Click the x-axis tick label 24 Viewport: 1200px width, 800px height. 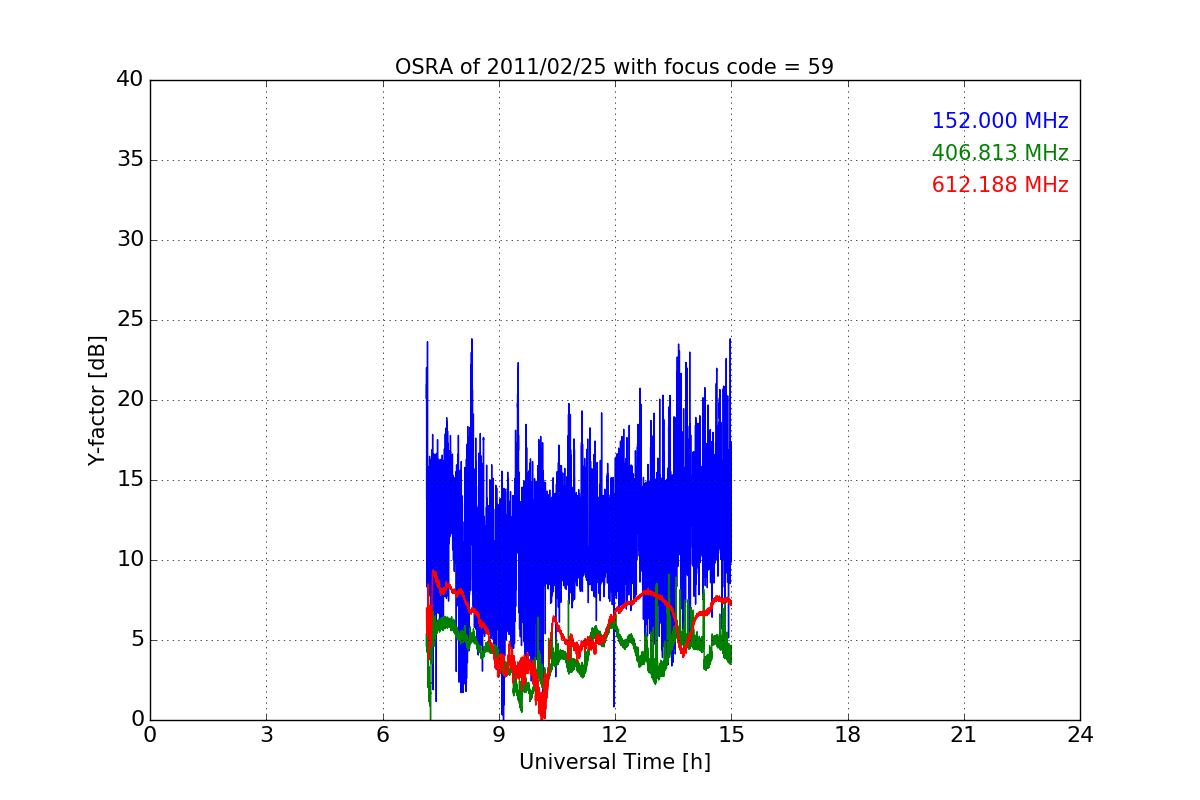click(x=1080, y=734)
